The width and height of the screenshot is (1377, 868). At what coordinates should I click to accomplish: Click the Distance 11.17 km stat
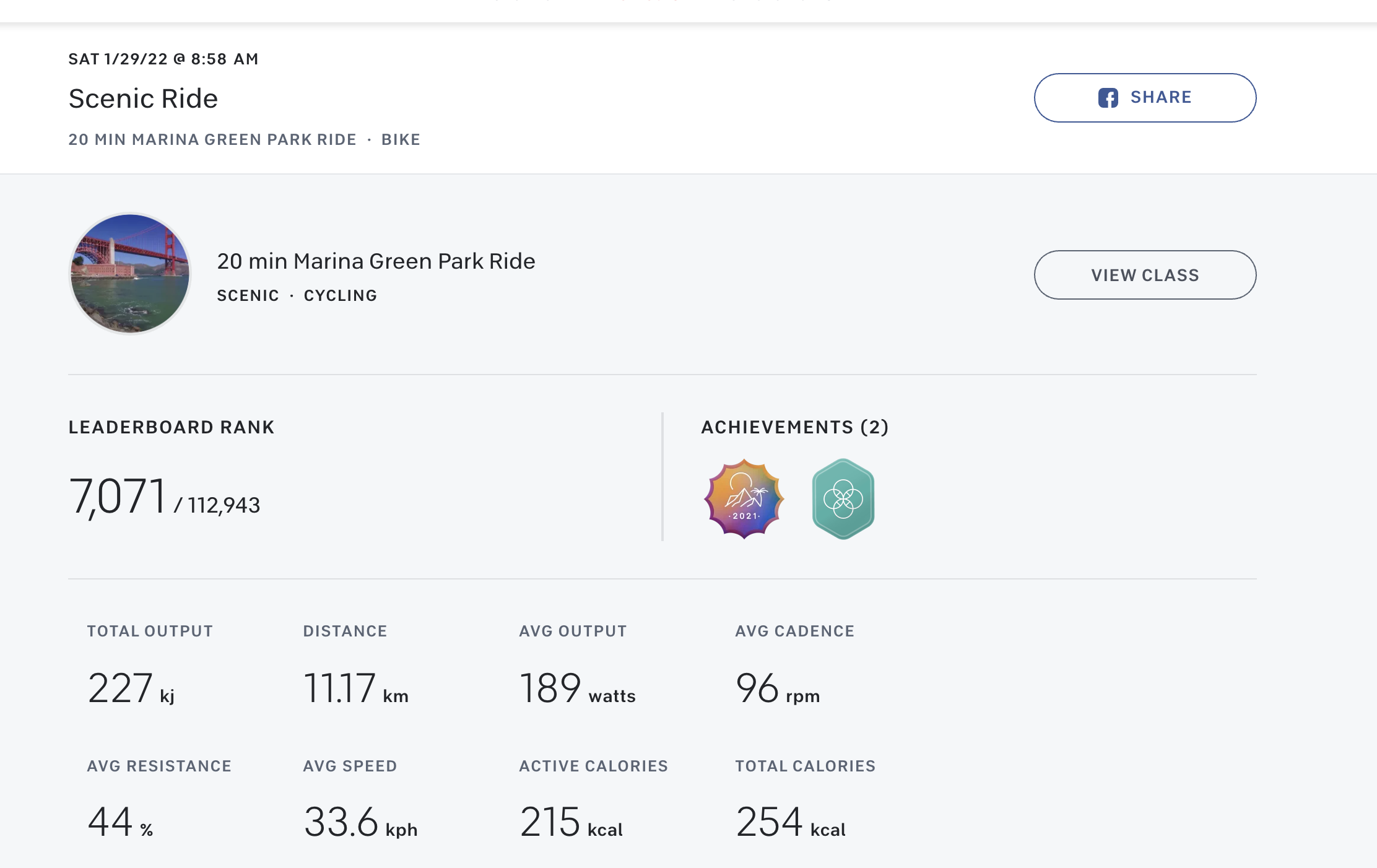[x=355, y=688]
